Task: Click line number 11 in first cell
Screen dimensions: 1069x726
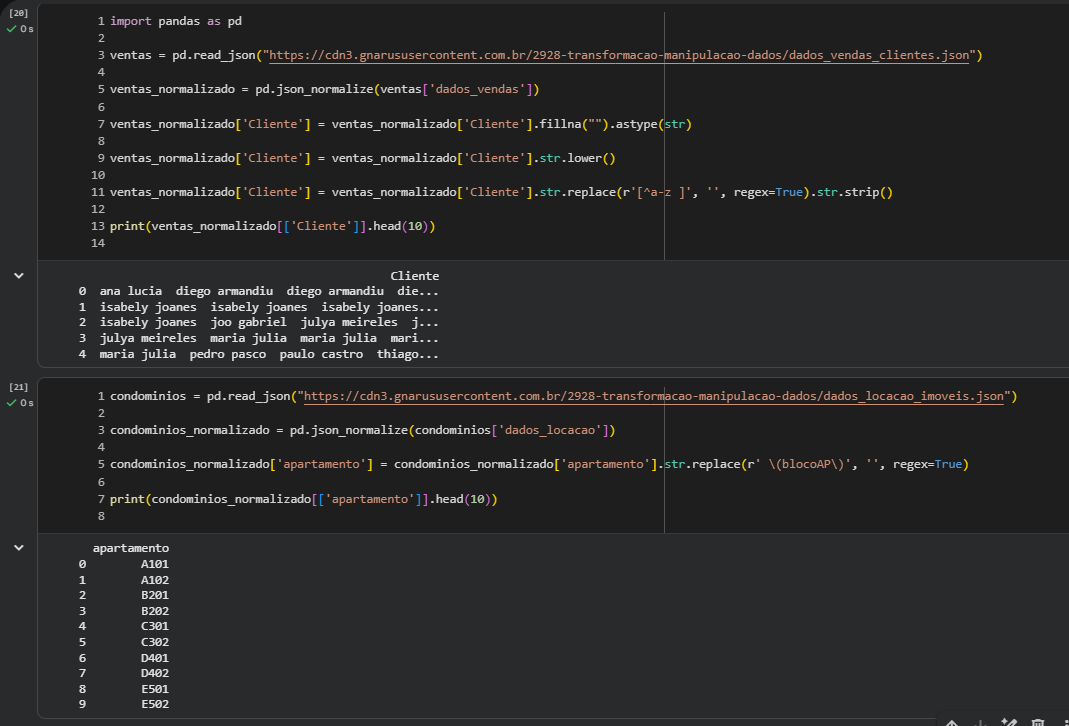Action: click(x=97, y=192)
